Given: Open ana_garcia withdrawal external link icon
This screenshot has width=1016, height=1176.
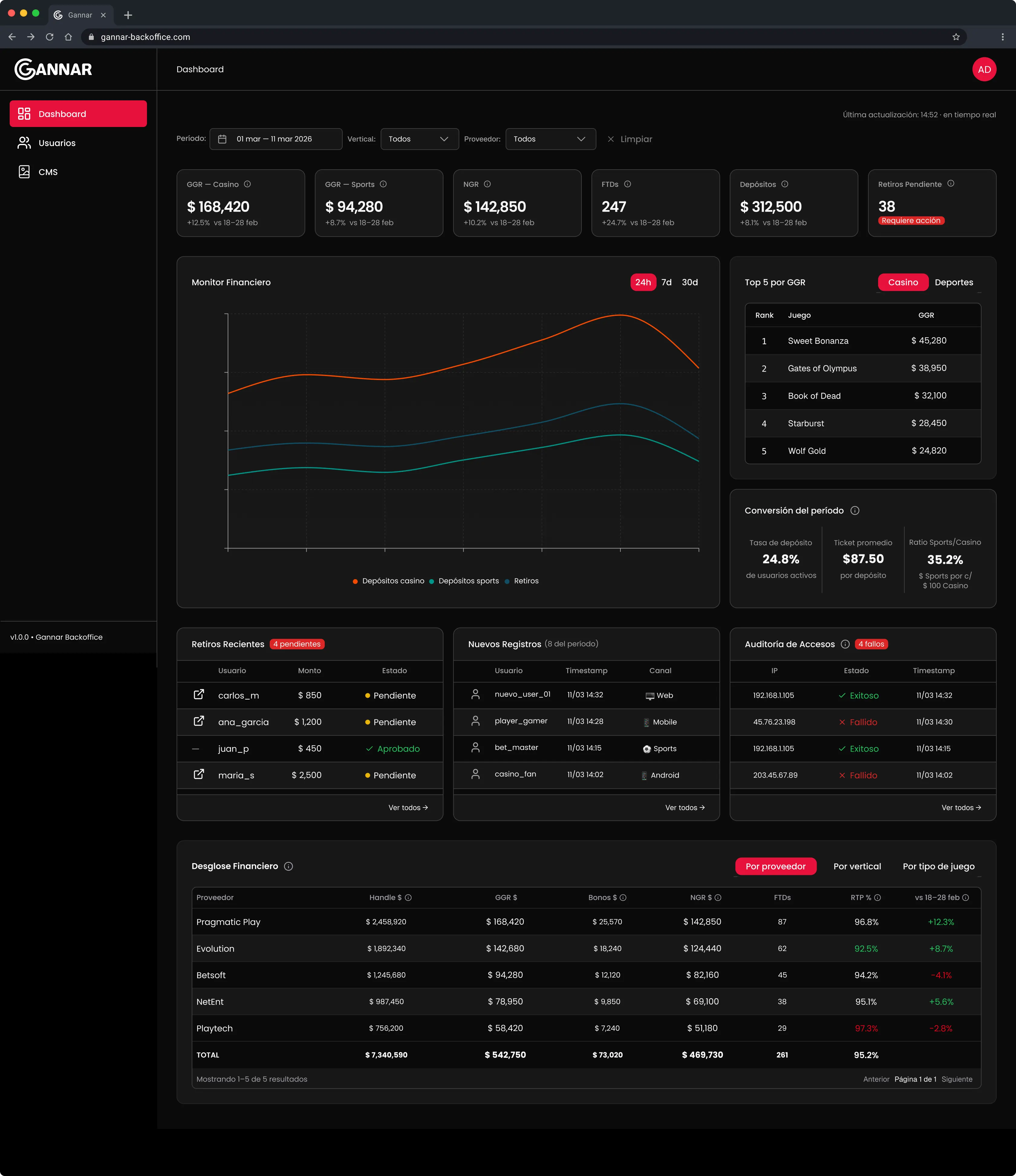Looking at the screenshot, I should [199, 721].
